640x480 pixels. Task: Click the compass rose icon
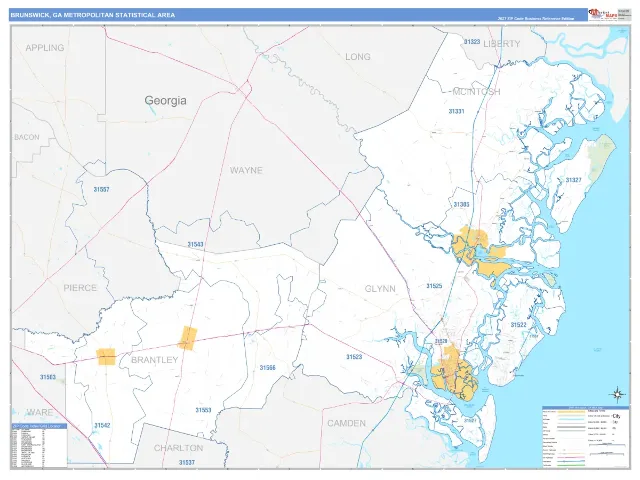point(618,394)
